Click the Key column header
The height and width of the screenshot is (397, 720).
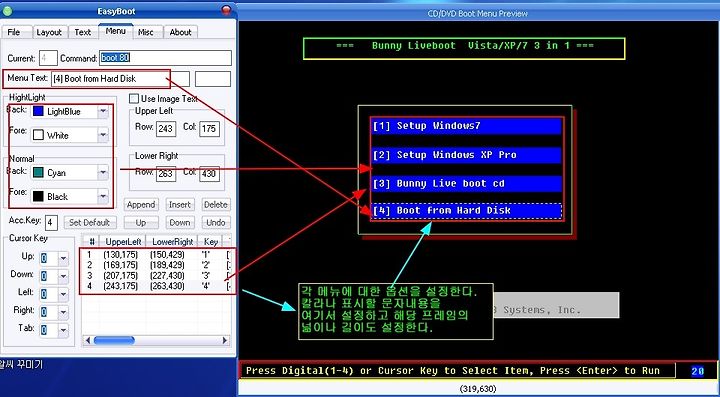[x=211, y=241]
